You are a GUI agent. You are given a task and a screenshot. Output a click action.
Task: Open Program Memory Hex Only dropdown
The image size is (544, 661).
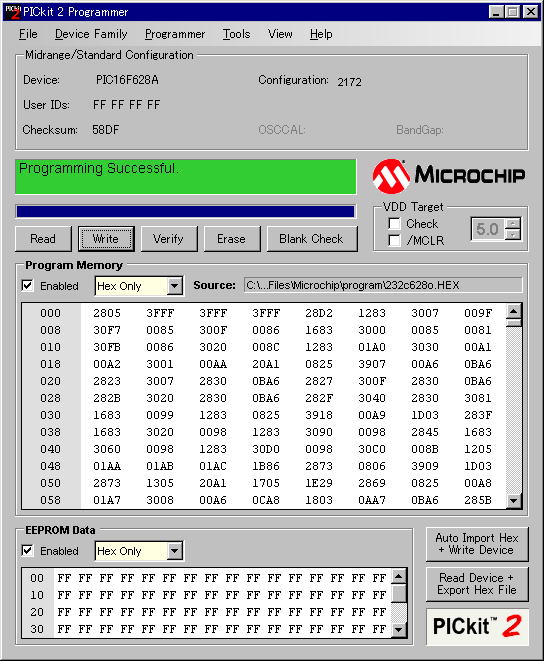coord(174,286)
